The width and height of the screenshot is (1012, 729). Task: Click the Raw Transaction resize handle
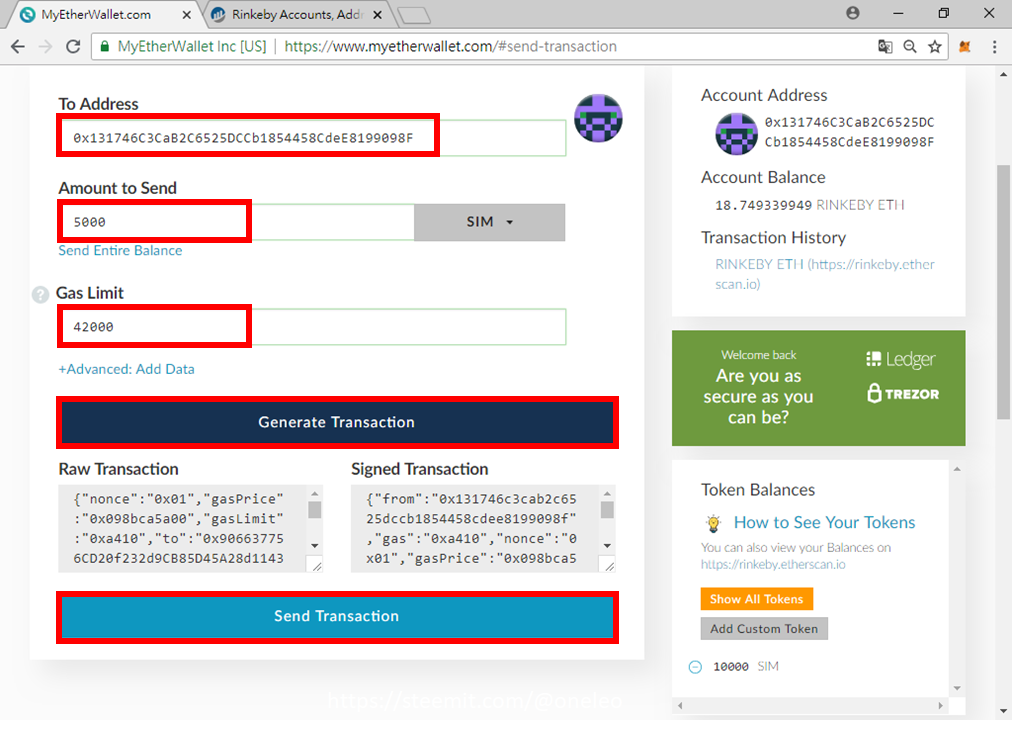317,566
